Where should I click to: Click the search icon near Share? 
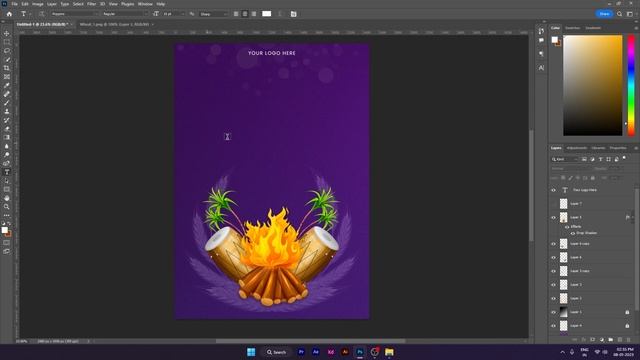[x=619, y=14]
